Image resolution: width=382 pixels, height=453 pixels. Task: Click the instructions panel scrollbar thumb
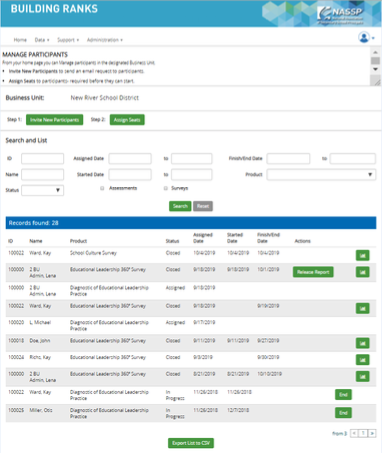[375, 61]
